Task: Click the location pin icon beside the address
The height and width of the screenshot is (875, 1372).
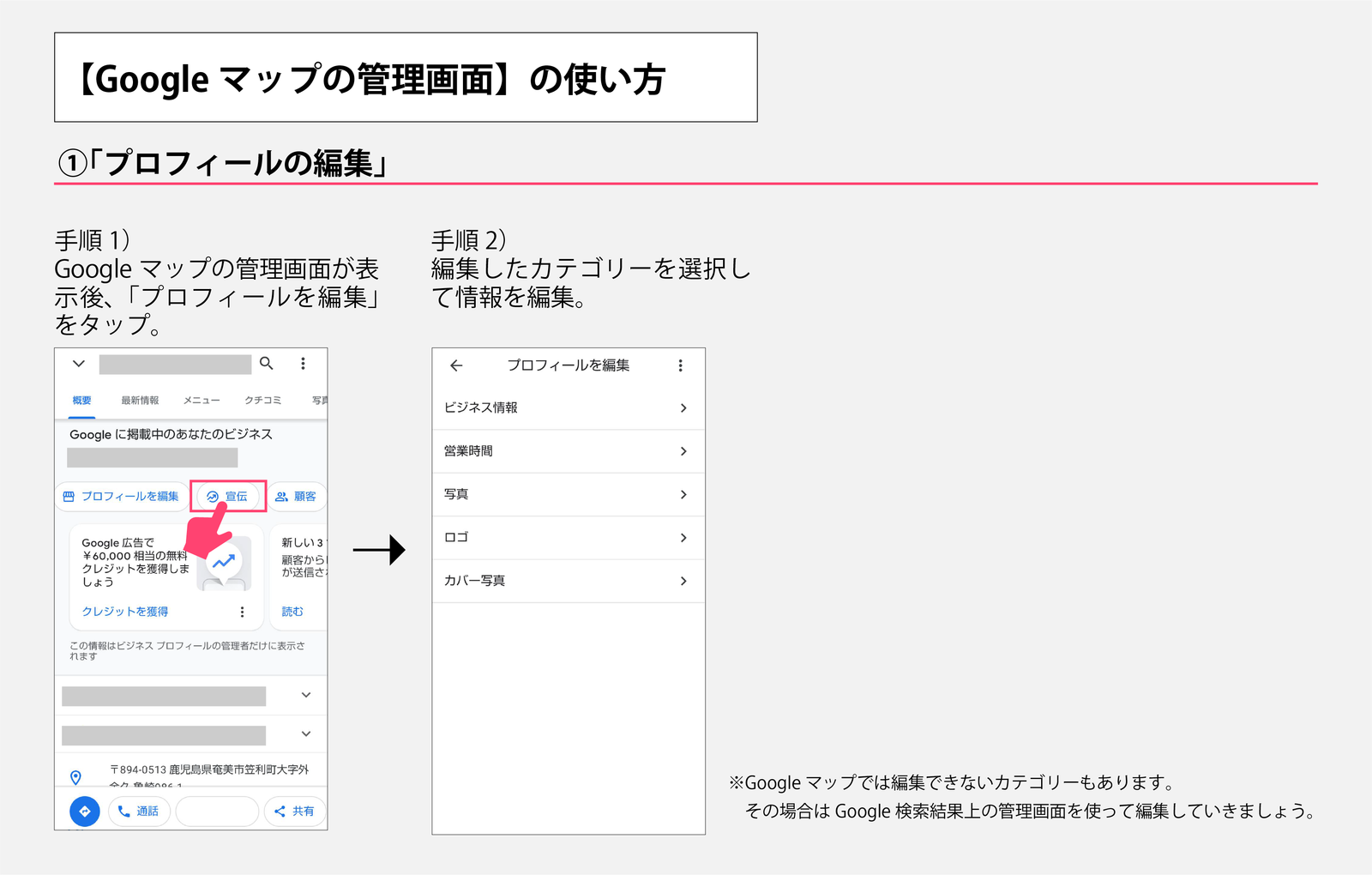Action: (76, 777)
